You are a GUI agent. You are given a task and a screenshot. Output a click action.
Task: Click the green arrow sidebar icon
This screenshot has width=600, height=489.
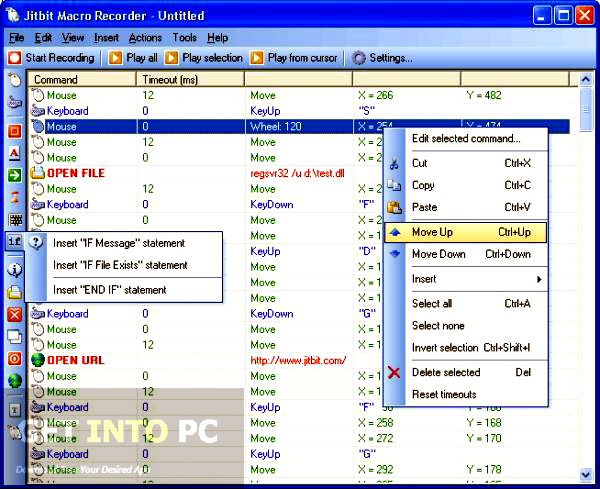(15, 176)
